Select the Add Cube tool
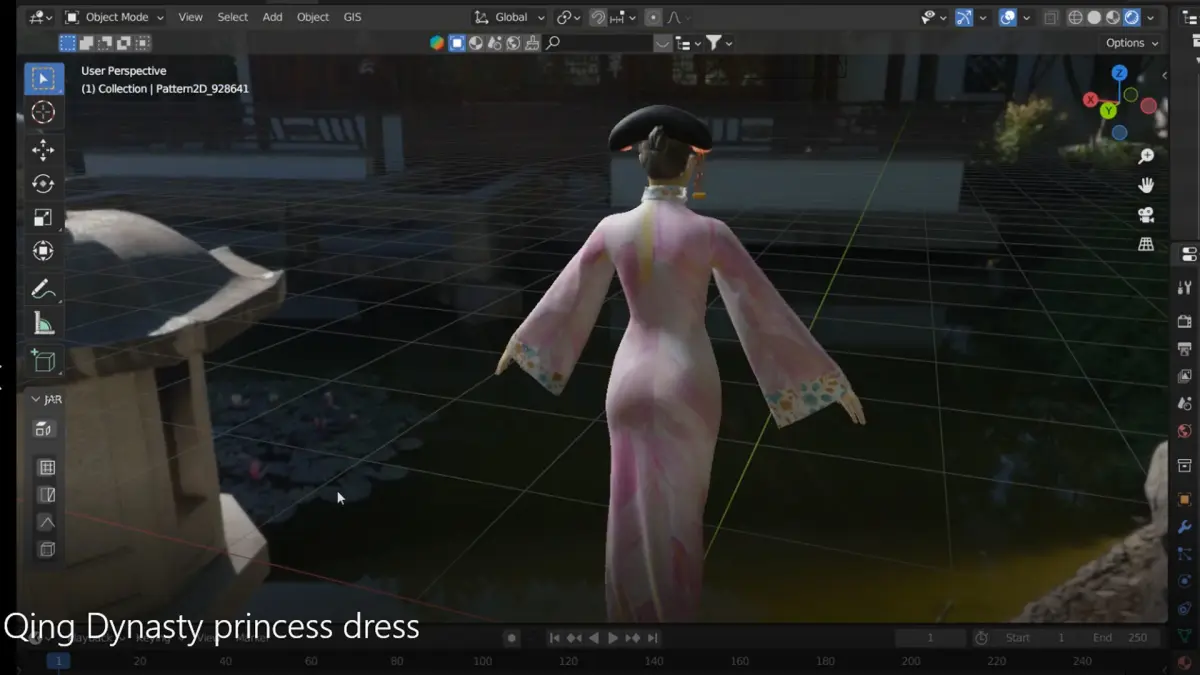The width and height of the screenshot is (1200, 675). click(x=44, y=361)
